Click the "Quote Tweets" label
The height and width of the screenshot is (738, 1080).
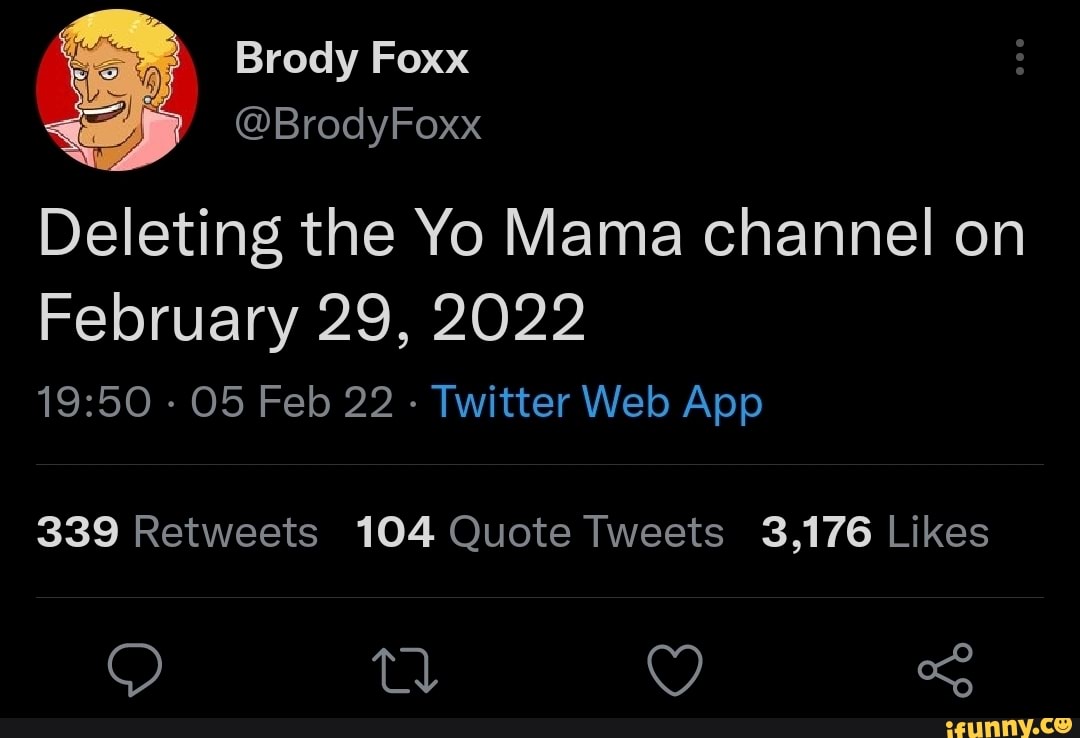pos(586,532)
